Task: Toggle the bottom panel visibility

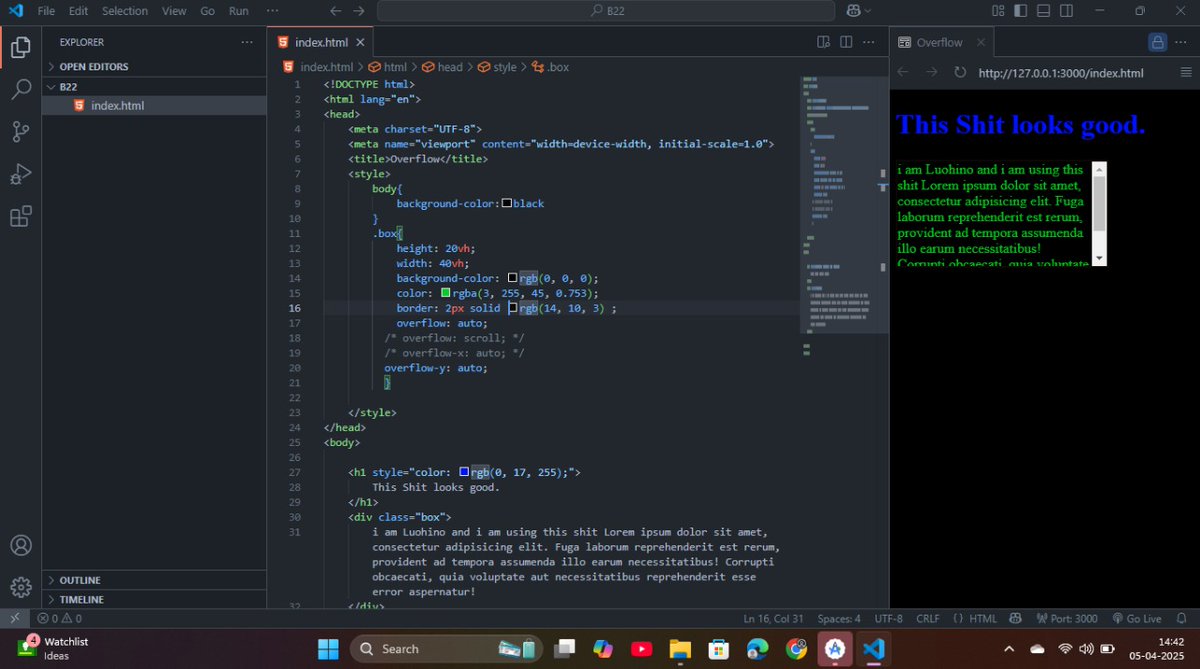Action: 1043,11
